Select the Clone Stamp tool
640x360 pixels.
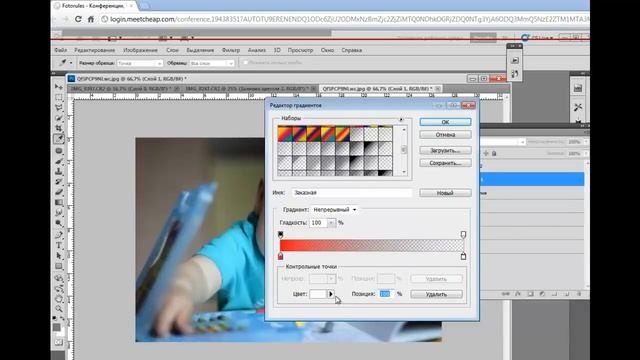point(59,172)
